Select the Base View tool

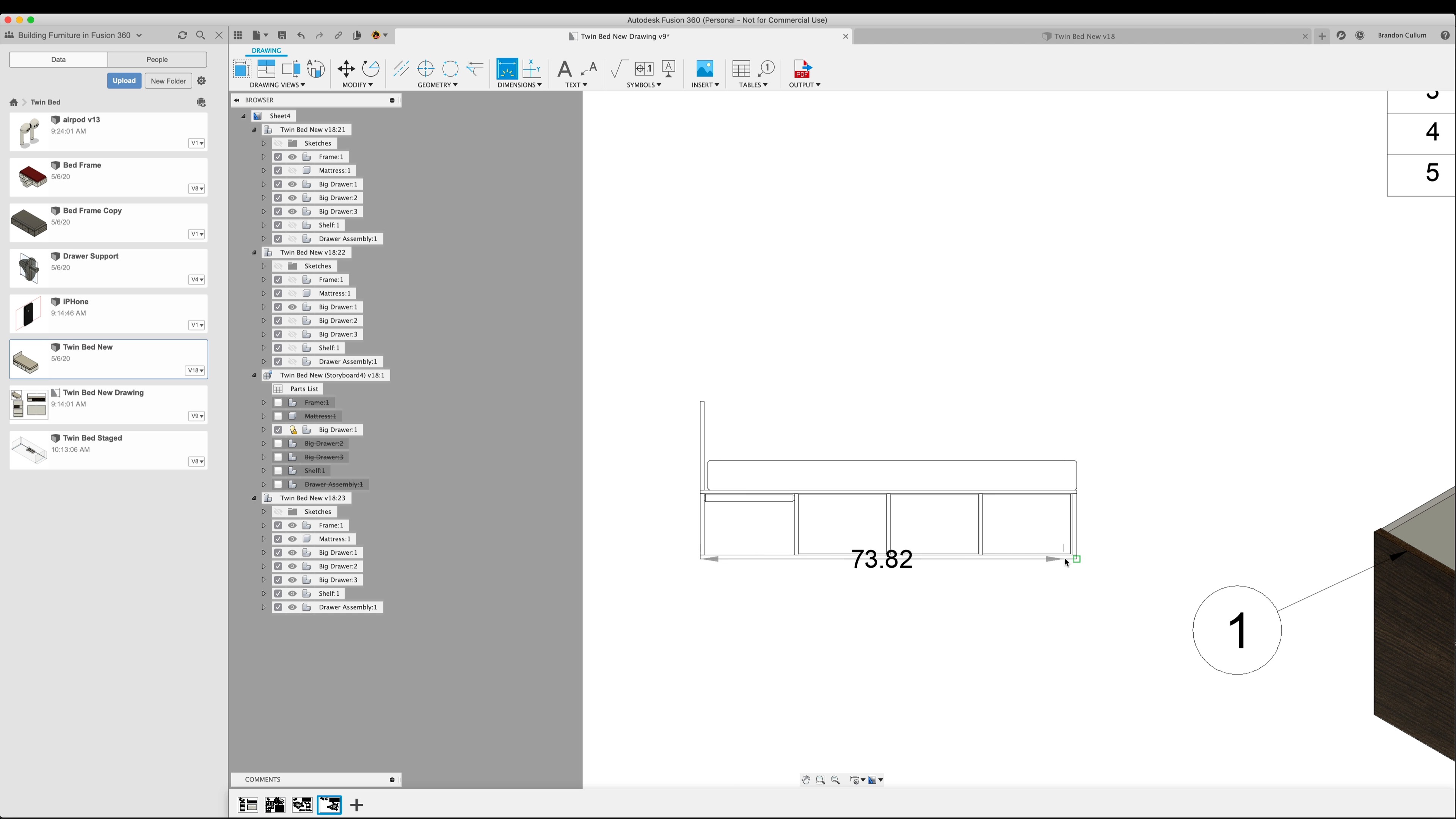242,69
